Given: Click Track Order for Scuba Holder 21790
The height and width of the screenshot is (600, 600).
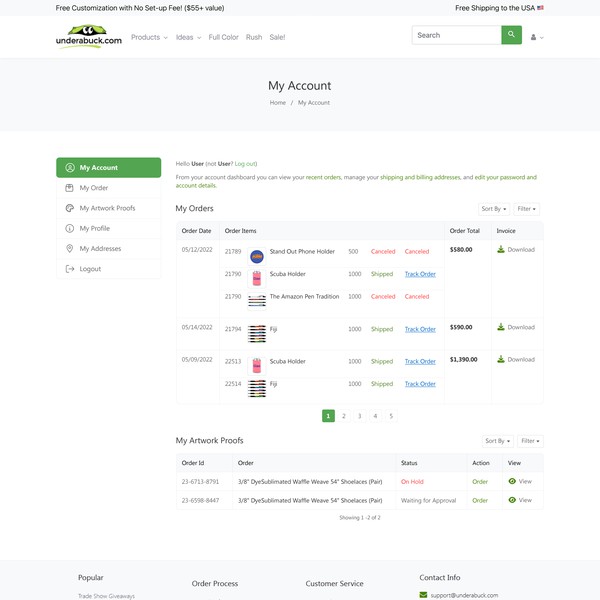Looking at the screenshot, I should (x=420, y=274).
